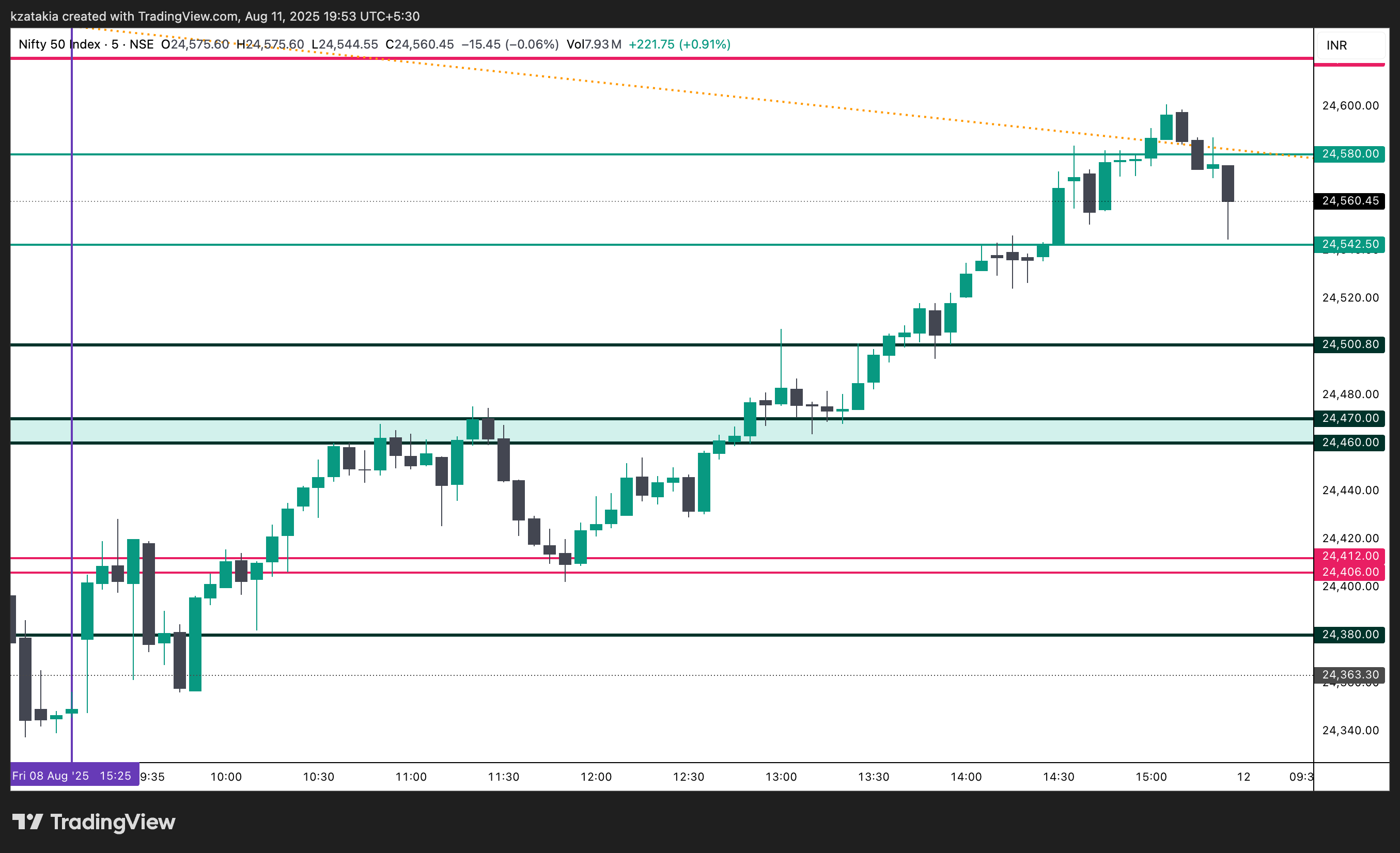
Task: Click the 24,340.00 price scale value
Action: [1350, 730]
